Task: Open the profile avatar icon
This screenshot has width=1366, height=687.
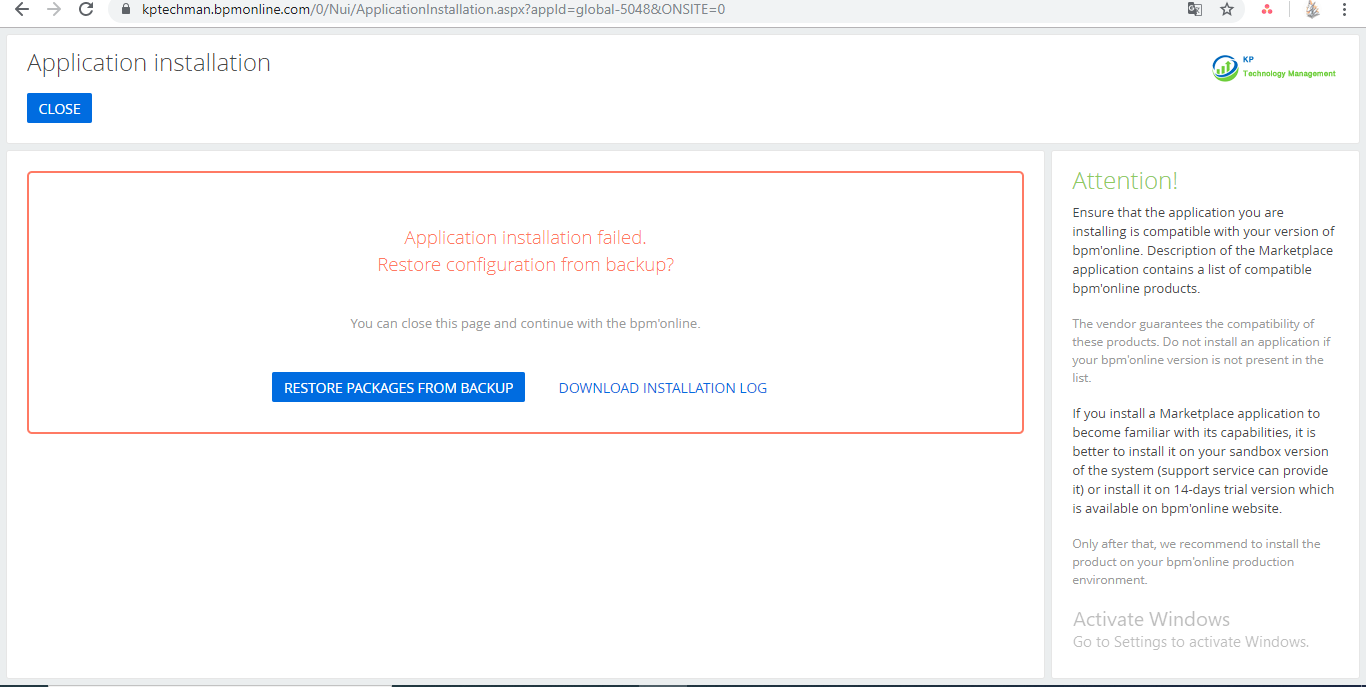Action: pyautogui.click(x=1313, y=9)
